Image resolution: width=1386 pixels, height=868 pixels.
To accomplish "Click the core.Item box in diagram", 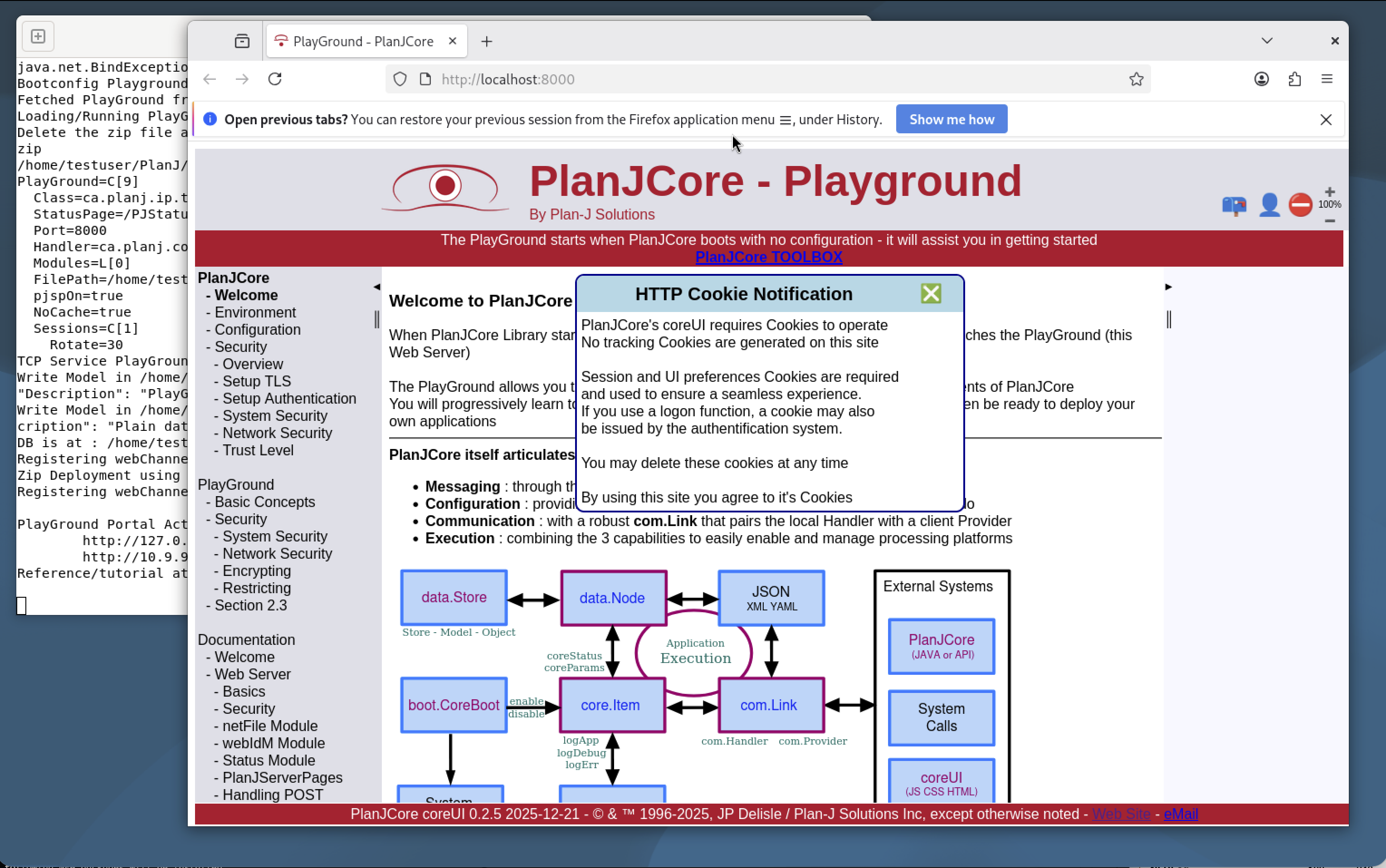I will tap(612, 705).
